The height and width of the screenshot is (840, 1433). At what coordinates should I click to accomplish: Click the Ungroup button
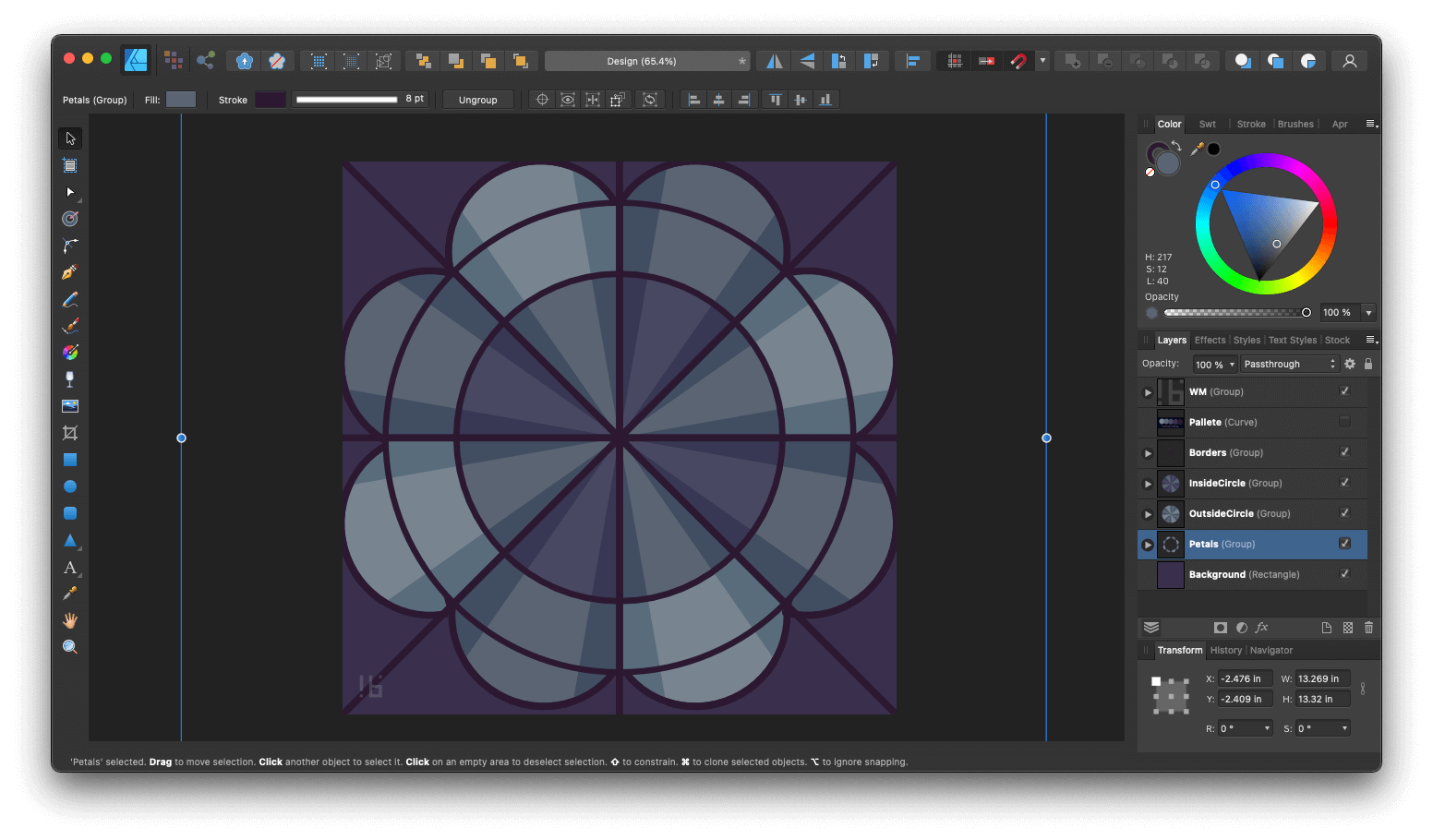point(477,99)
